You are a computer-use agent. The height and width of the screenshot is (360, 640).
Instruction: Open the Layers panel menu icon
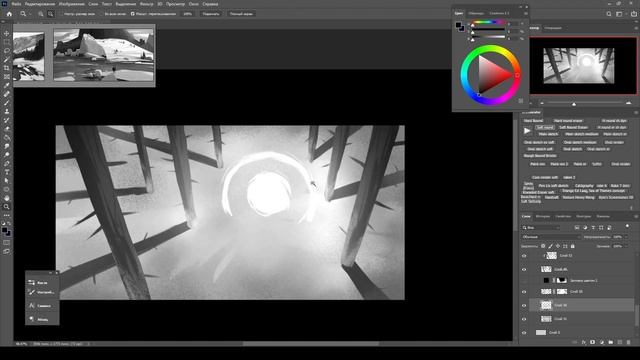(x=636, y=216)
